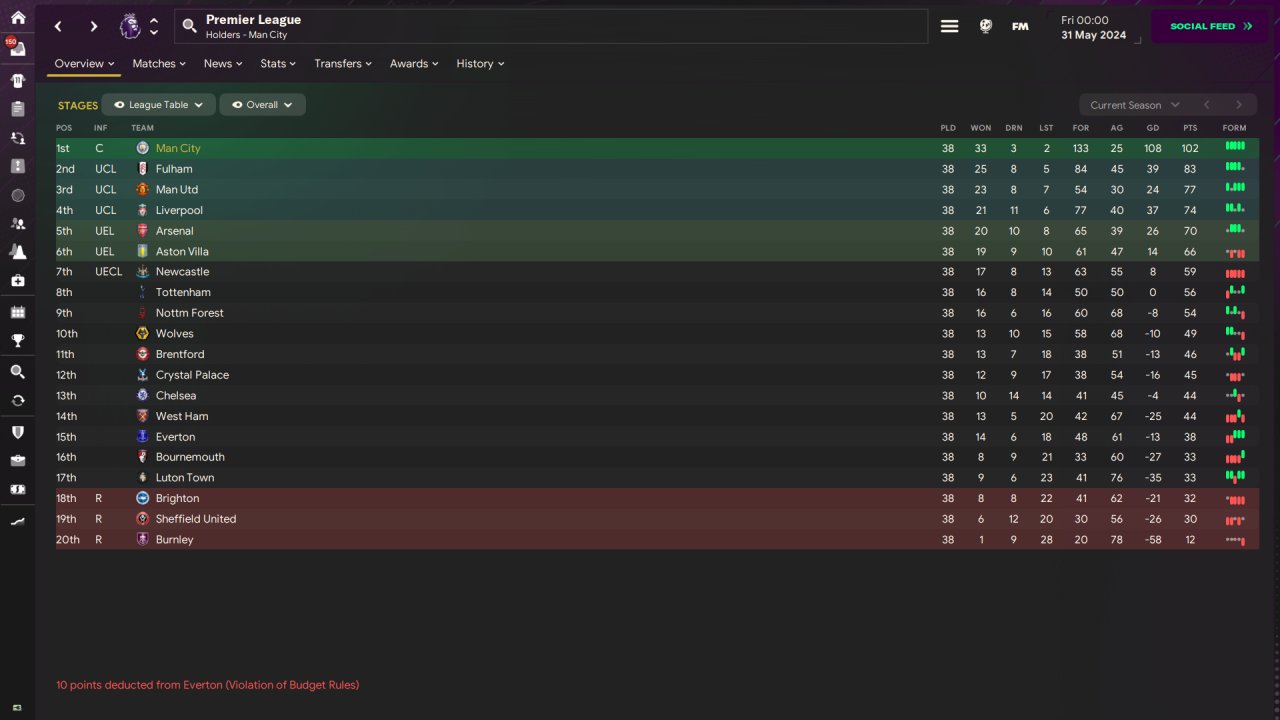Click the search input field

[551, 27]
